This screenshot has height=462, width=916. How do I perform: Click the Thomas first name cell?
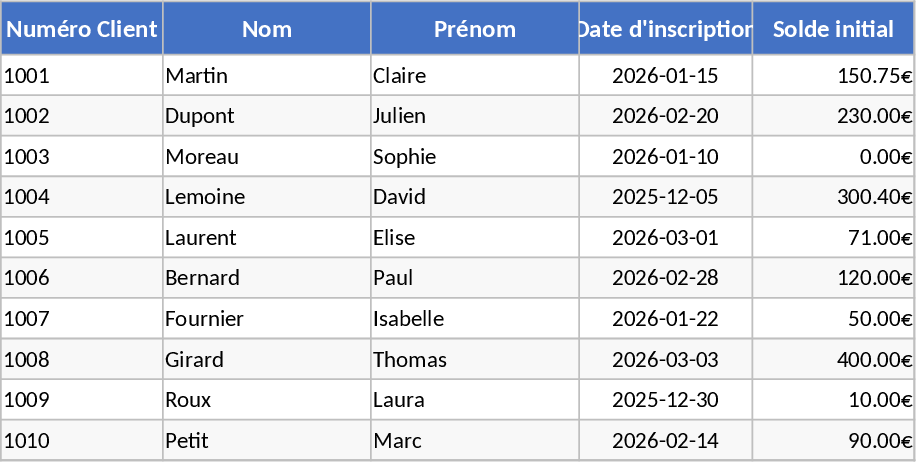(x=475, y=360)
